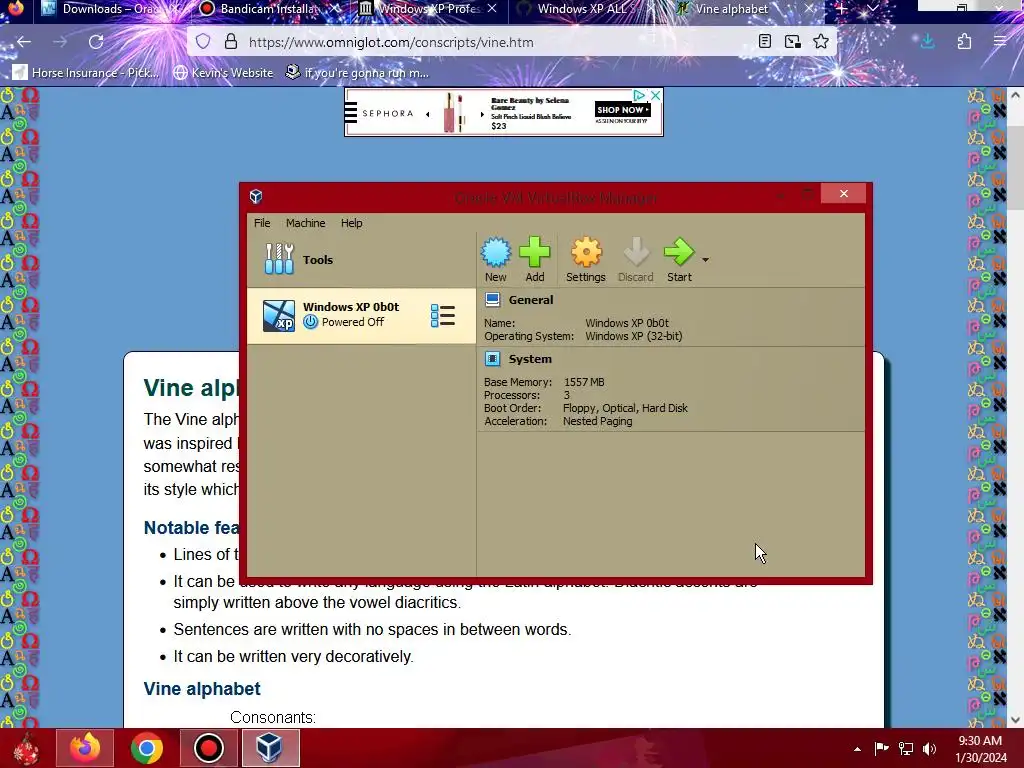Click the AdChoices triangle icon on ad
1024x768 pixels.
point(640,95)
